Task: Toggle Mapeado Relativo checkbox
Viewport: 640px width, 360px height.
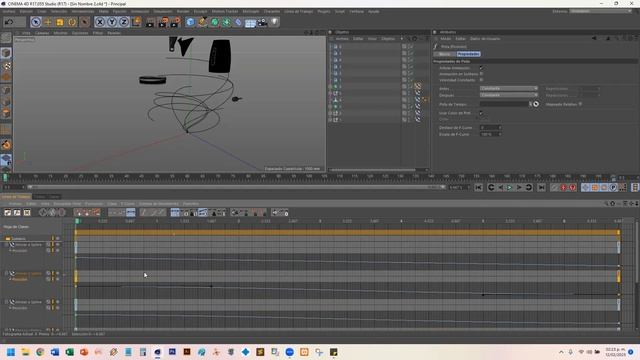Action: [x=580, y=104]
